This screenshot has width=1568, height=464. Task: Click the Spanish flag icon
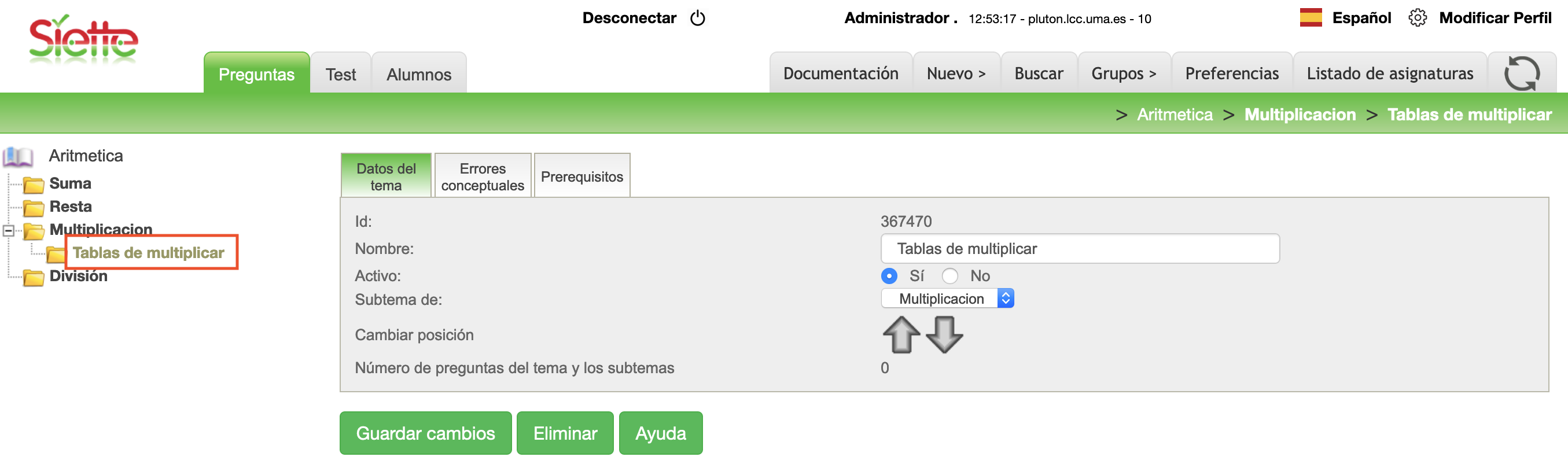pyautogui.click(x=1311, y=18)
